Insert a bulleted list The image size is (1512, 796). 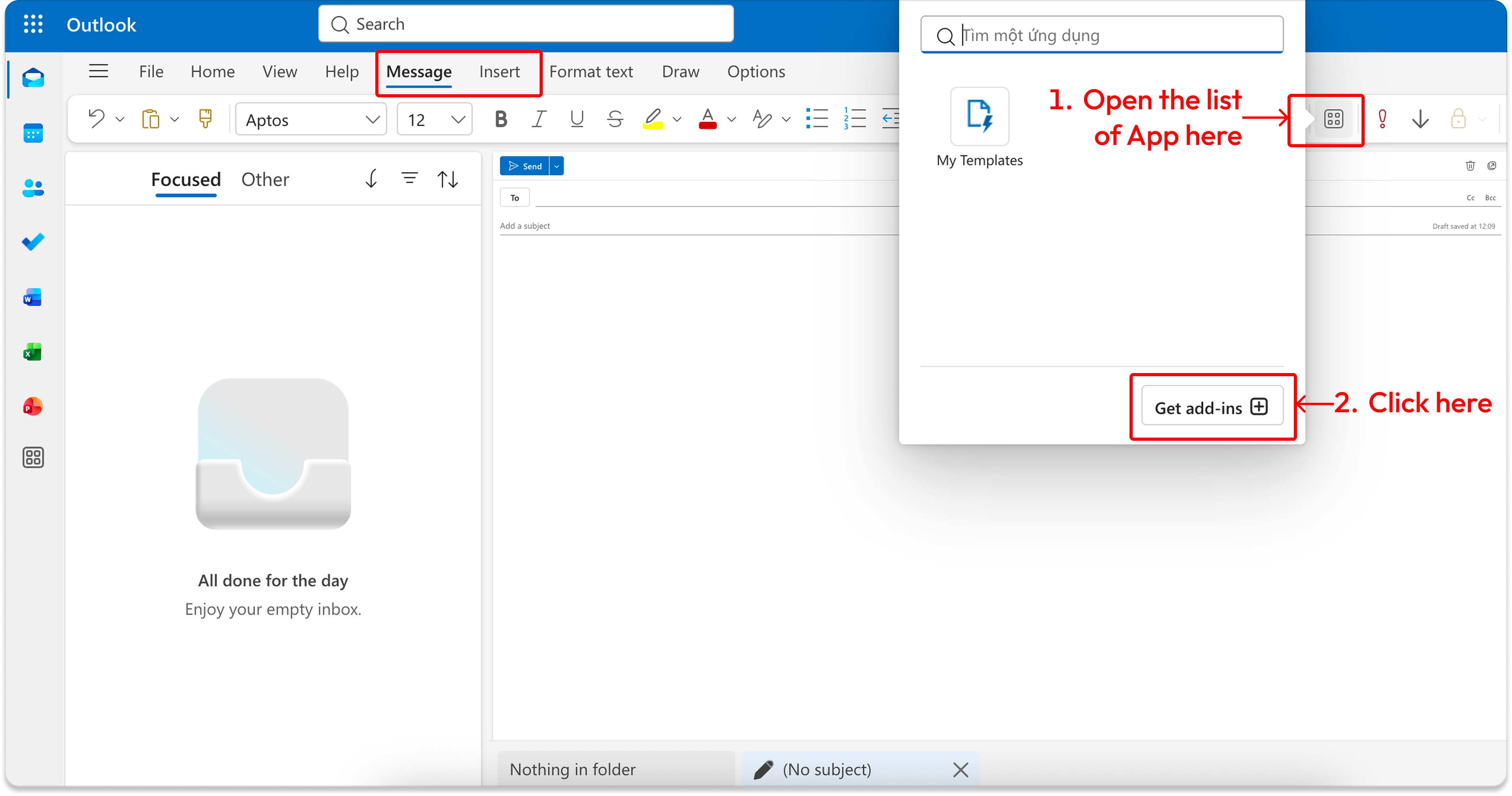coord(816,119)
